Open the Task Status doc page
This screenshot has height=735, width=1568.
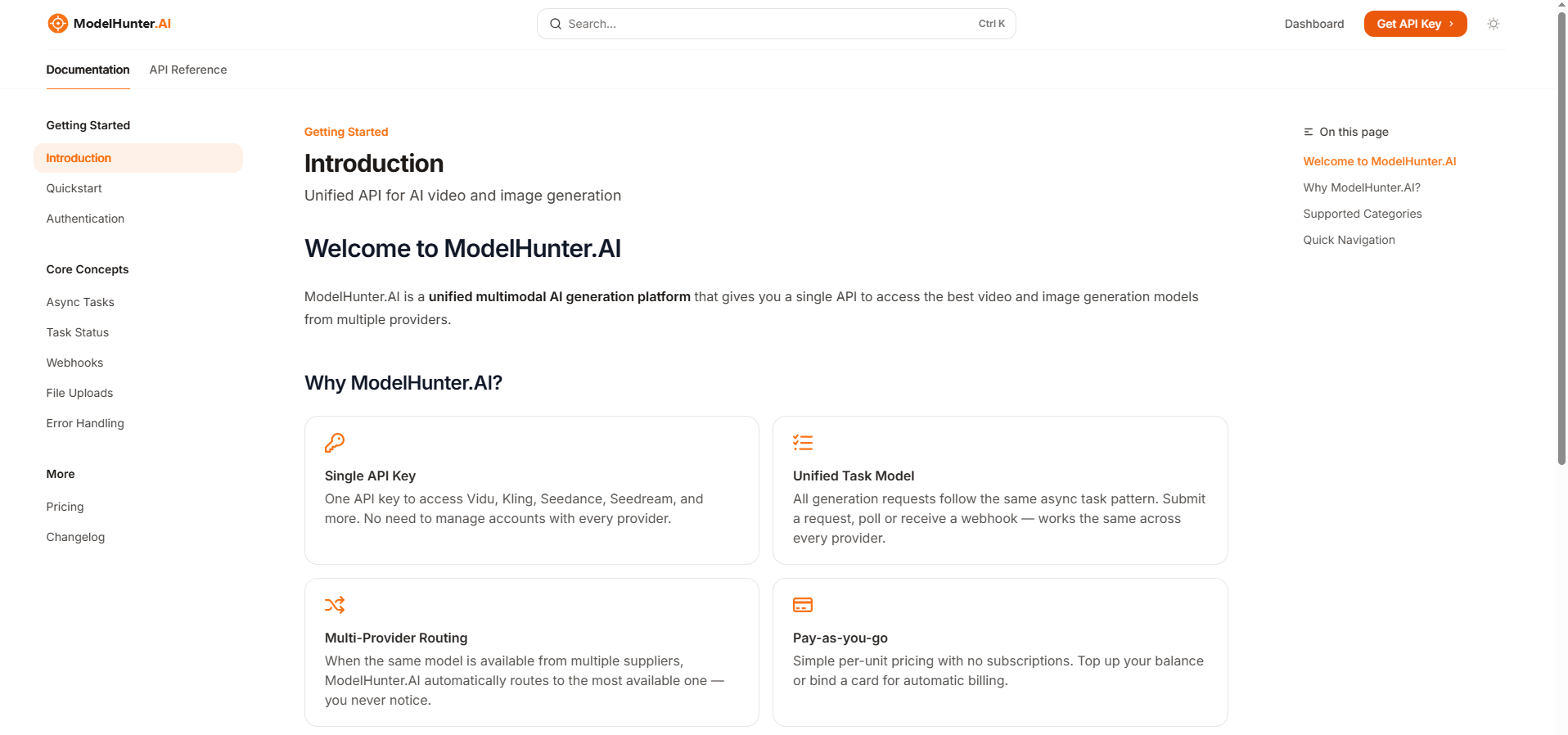[78, 332]
